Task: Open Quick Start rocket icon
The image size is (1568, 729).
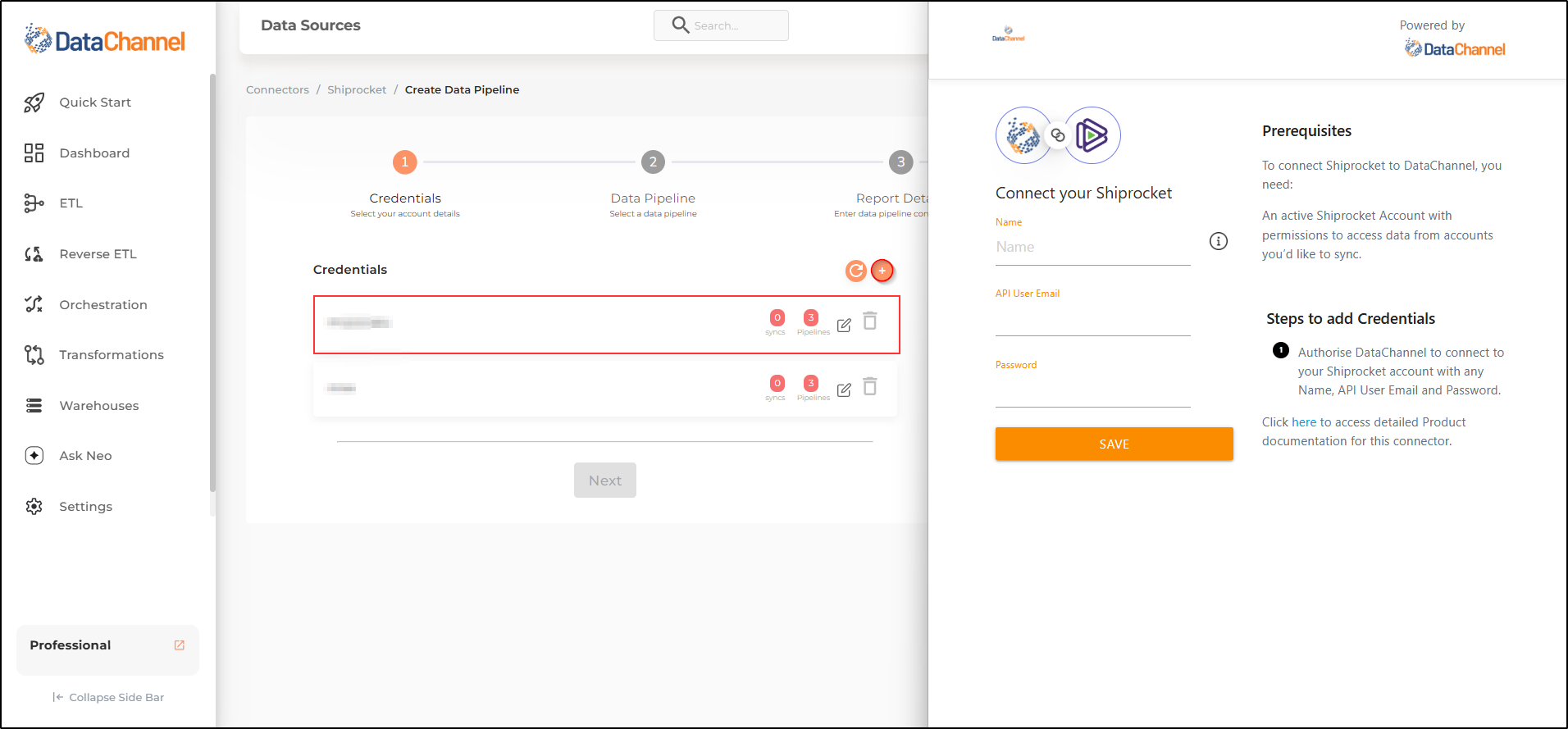Action: click(x=34, y=103)
